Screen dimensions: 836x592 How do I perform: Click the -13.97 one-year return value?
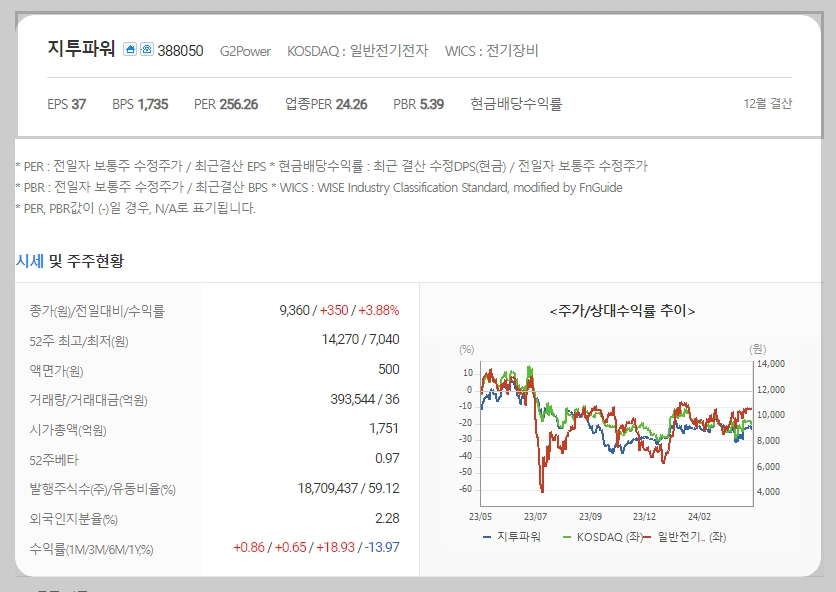[x=382, y=547]
